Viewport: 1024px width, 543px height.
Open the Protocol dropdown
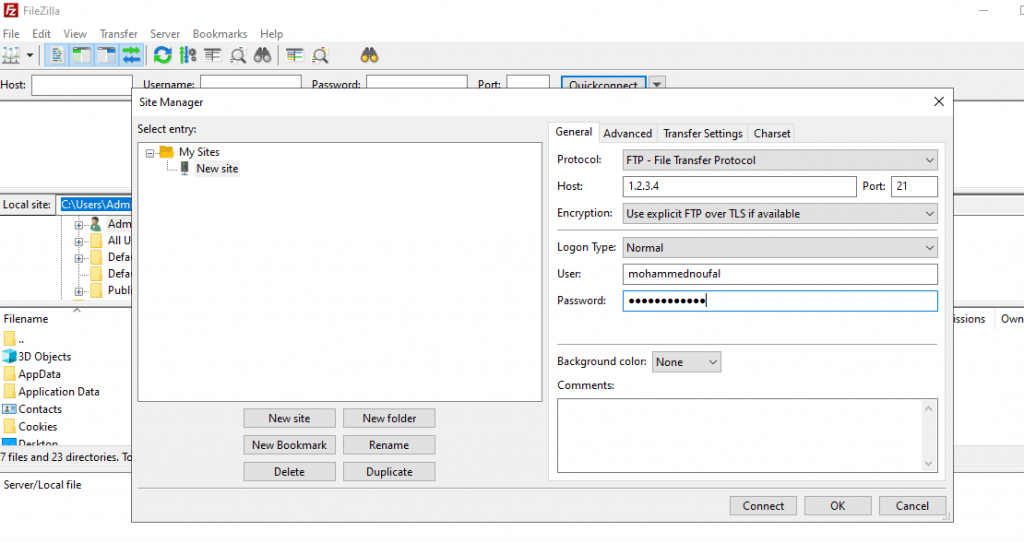(780, 160)
